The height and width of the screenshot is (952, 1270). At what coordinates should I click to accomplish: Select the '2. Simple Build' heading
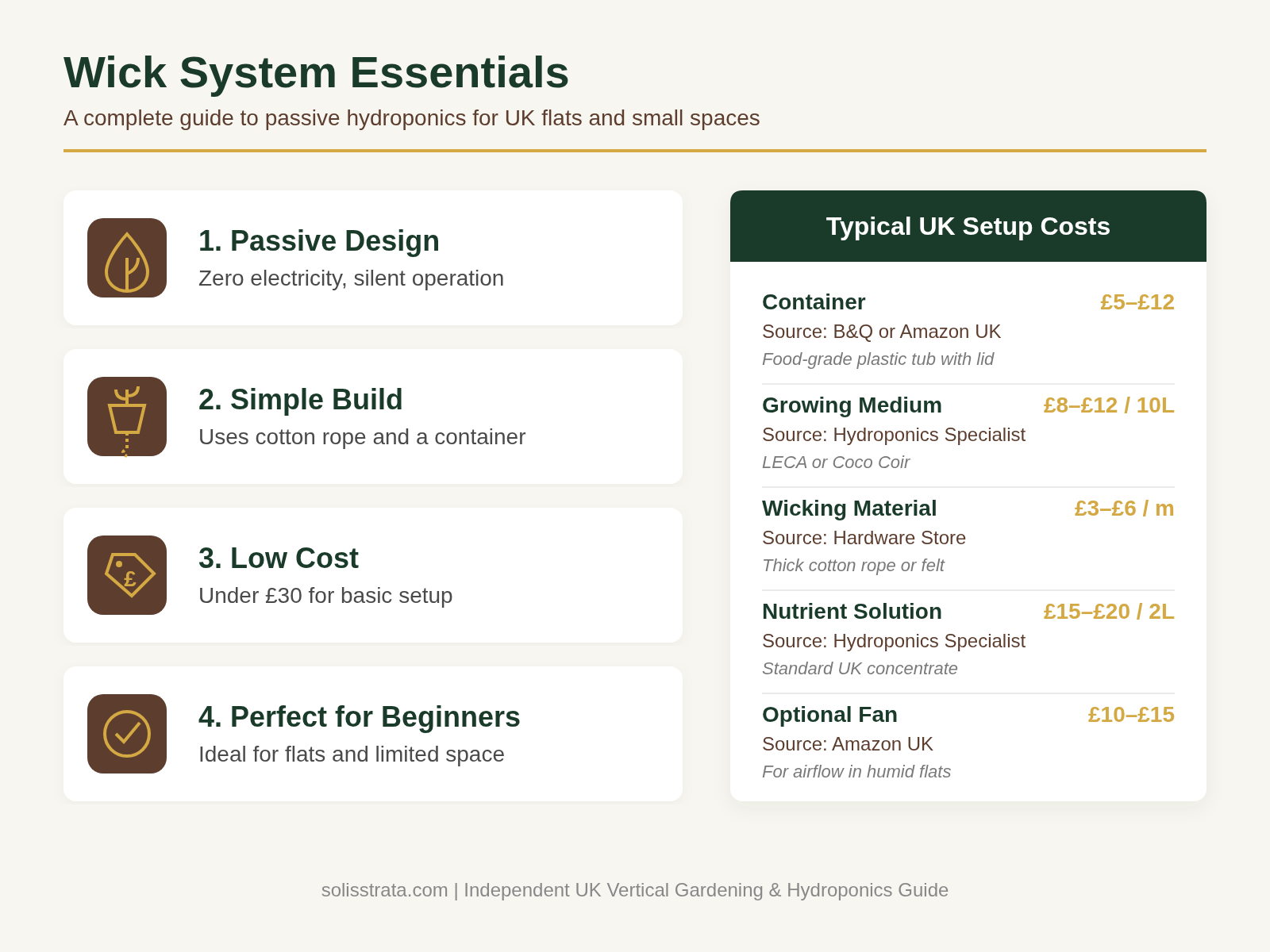(x=301, y=400)
